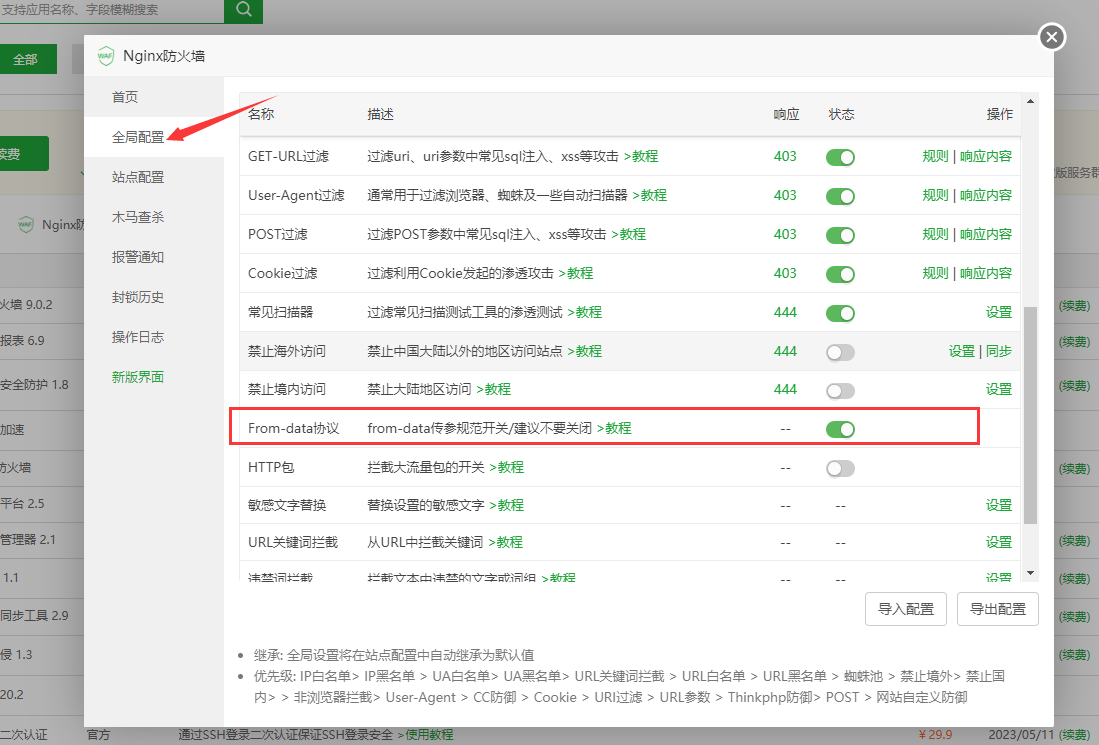The image size is (1099, 745).
Task: View the 教程 link in the HTTP包 row
Action: 507,467
